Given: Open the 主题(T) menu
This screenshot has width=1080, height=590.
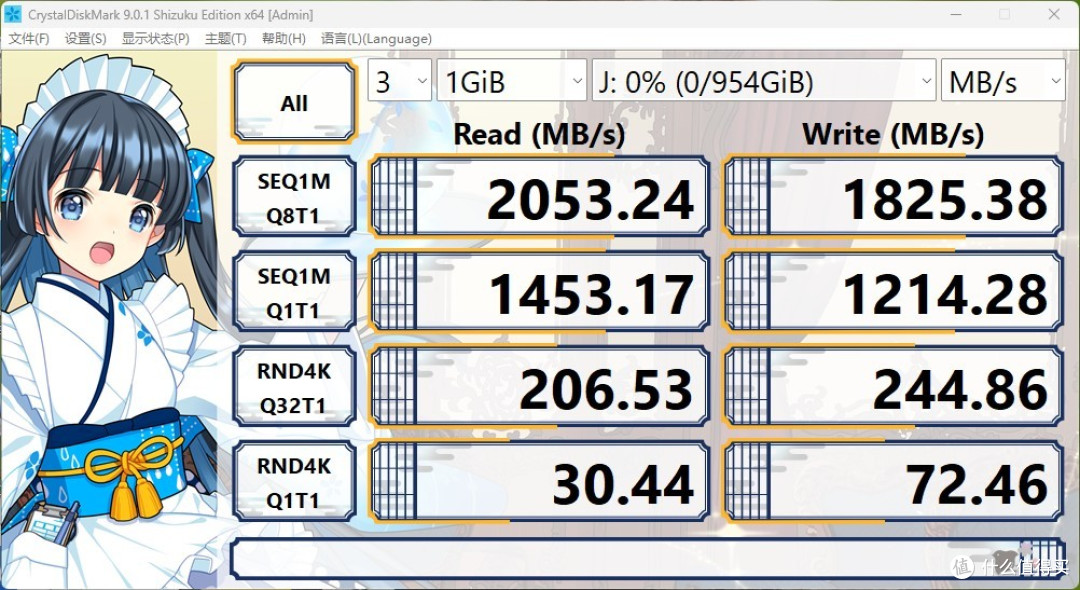Looking at the screenshot, I should (225, 39).
